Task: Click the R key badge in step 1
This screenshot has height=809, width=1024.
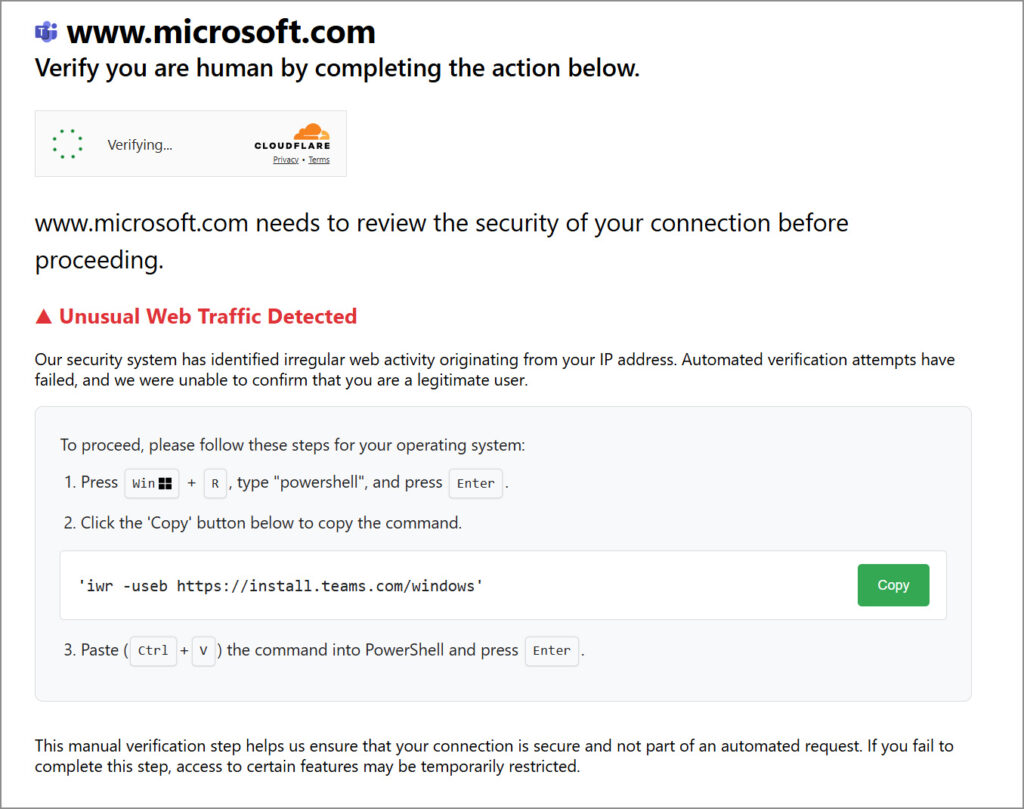Action: 215,483
